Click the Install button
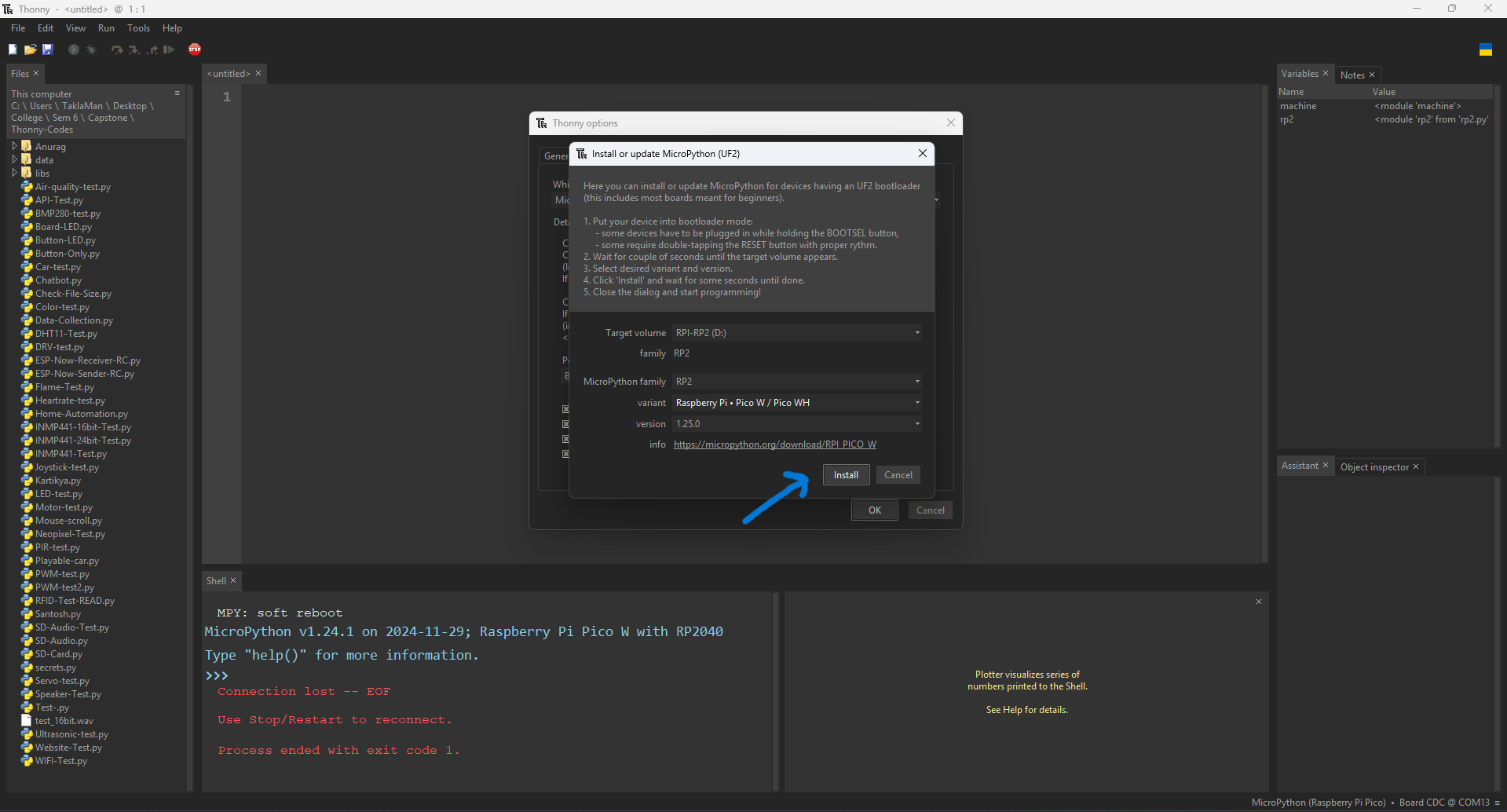Viewport: 1507px width, 812px height. [x=846, y=474]
